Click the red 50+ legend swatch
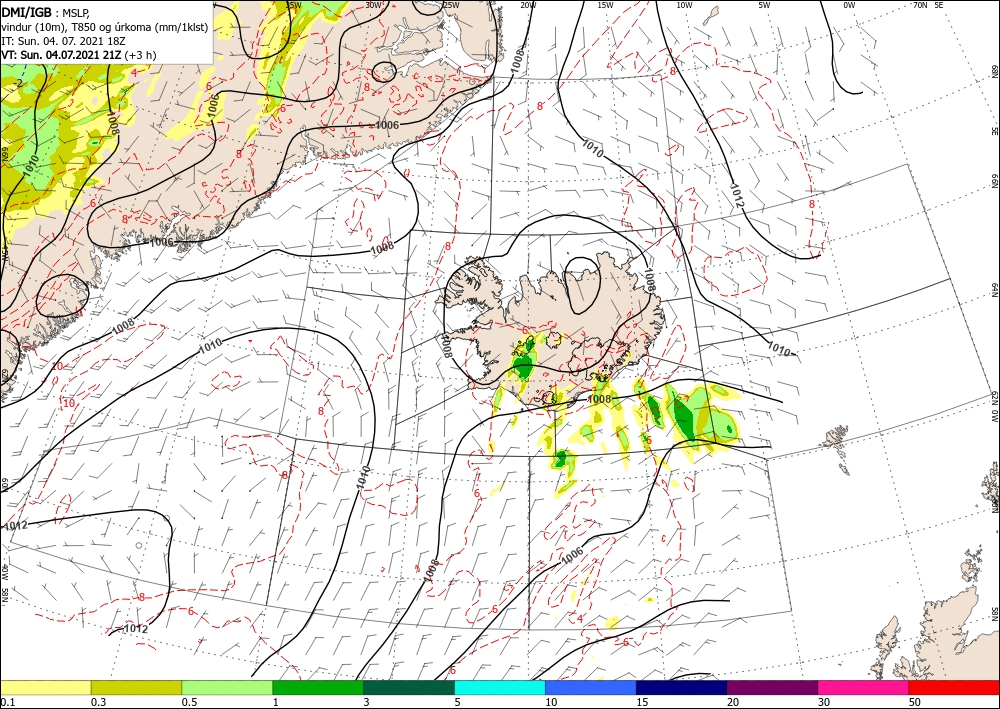This screenshot has width=1000, height=709. pyautogui.click(x=954, y=687)
